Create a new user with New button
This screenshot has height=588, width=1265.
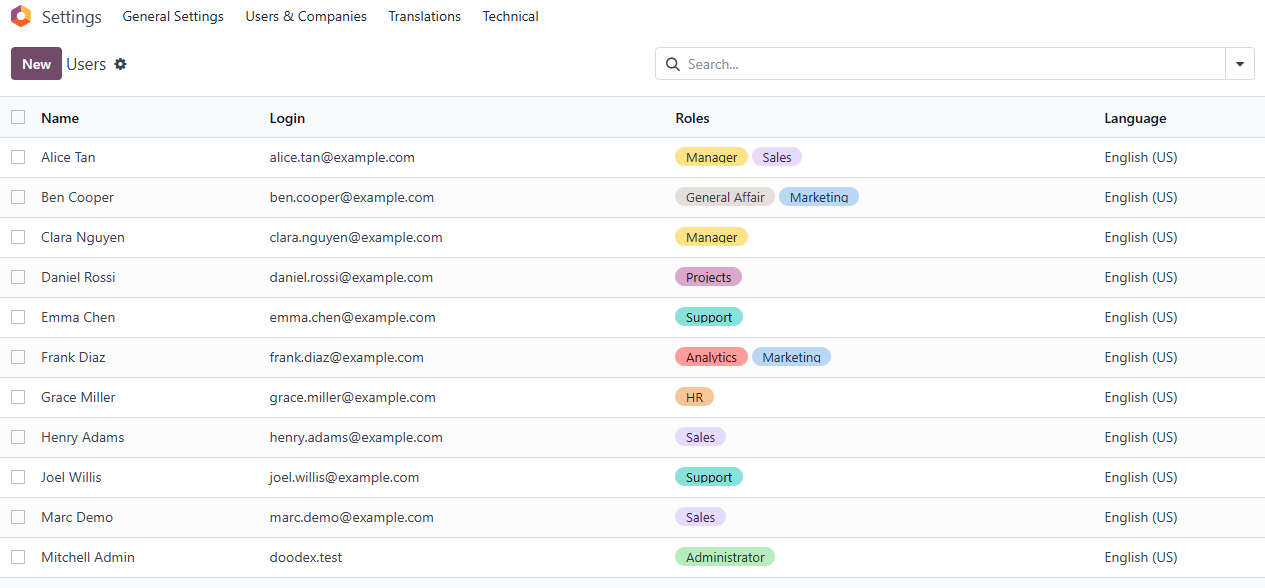pyautogui.click(x=36, y=64)
